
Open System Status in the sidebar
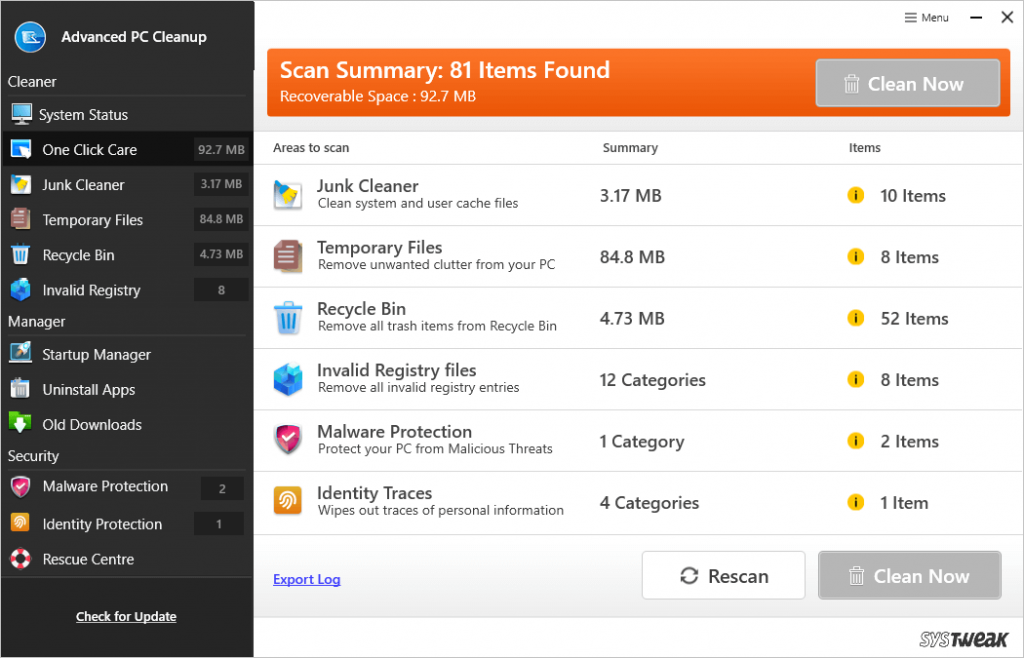pos(127,114)
